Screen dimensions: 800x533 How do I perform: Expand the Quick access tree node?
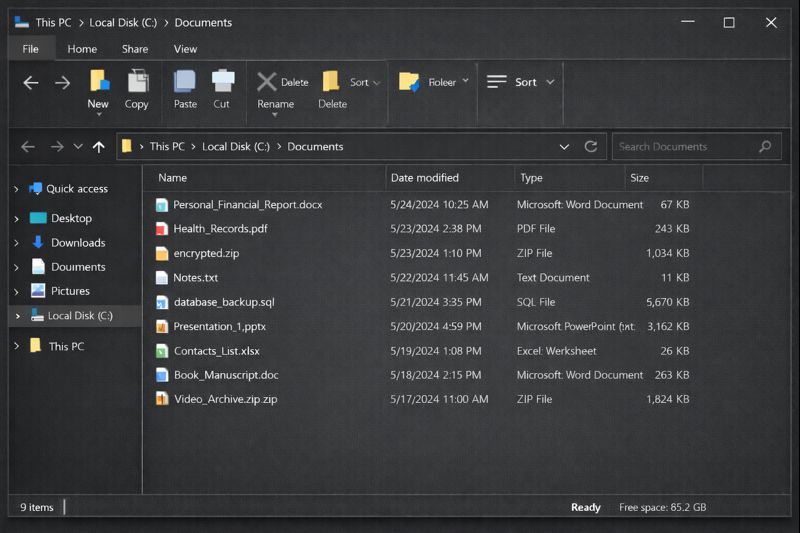pos(16,189)
